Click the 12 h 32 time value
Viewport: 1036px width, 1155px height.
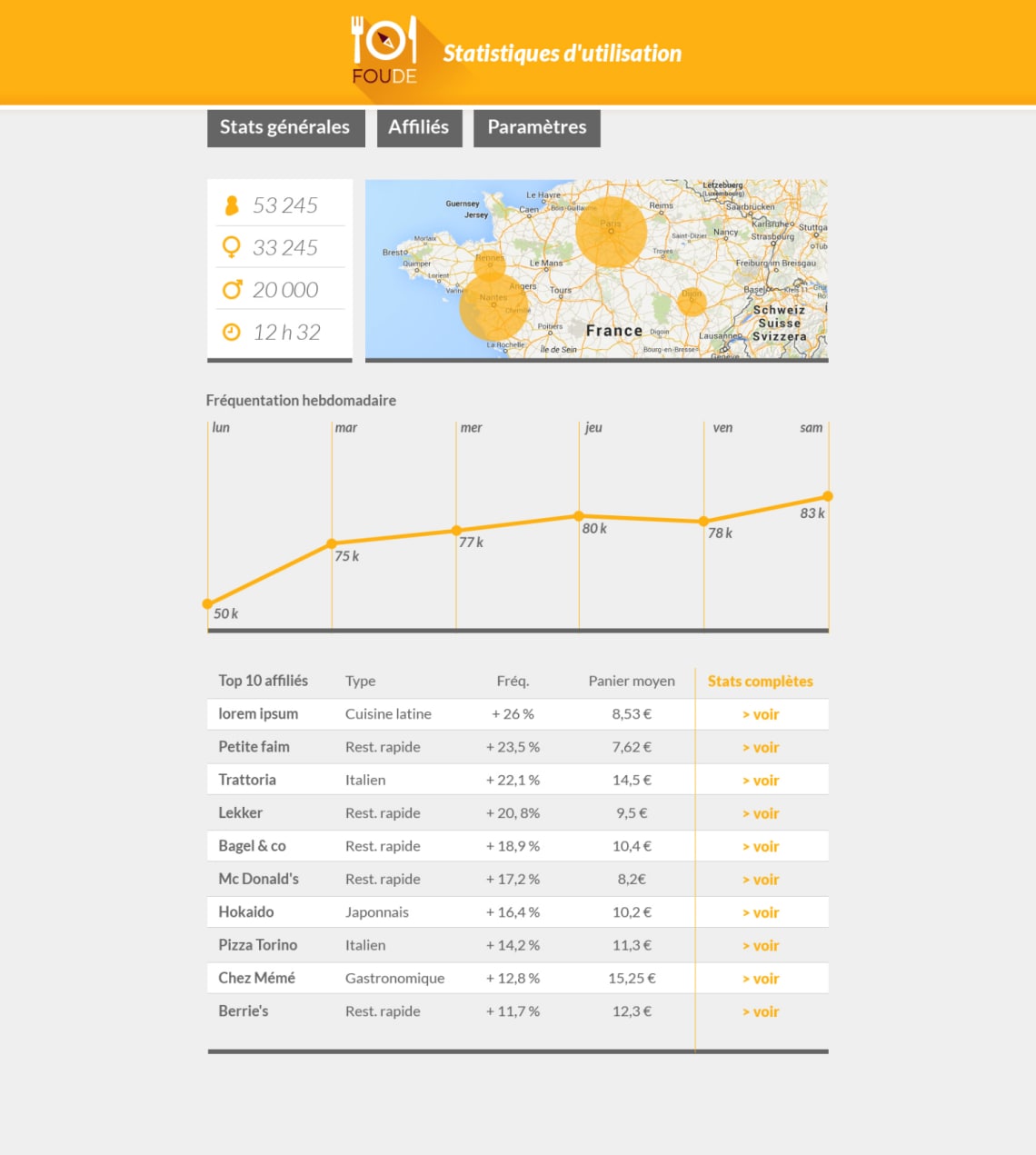pos(287,333)
